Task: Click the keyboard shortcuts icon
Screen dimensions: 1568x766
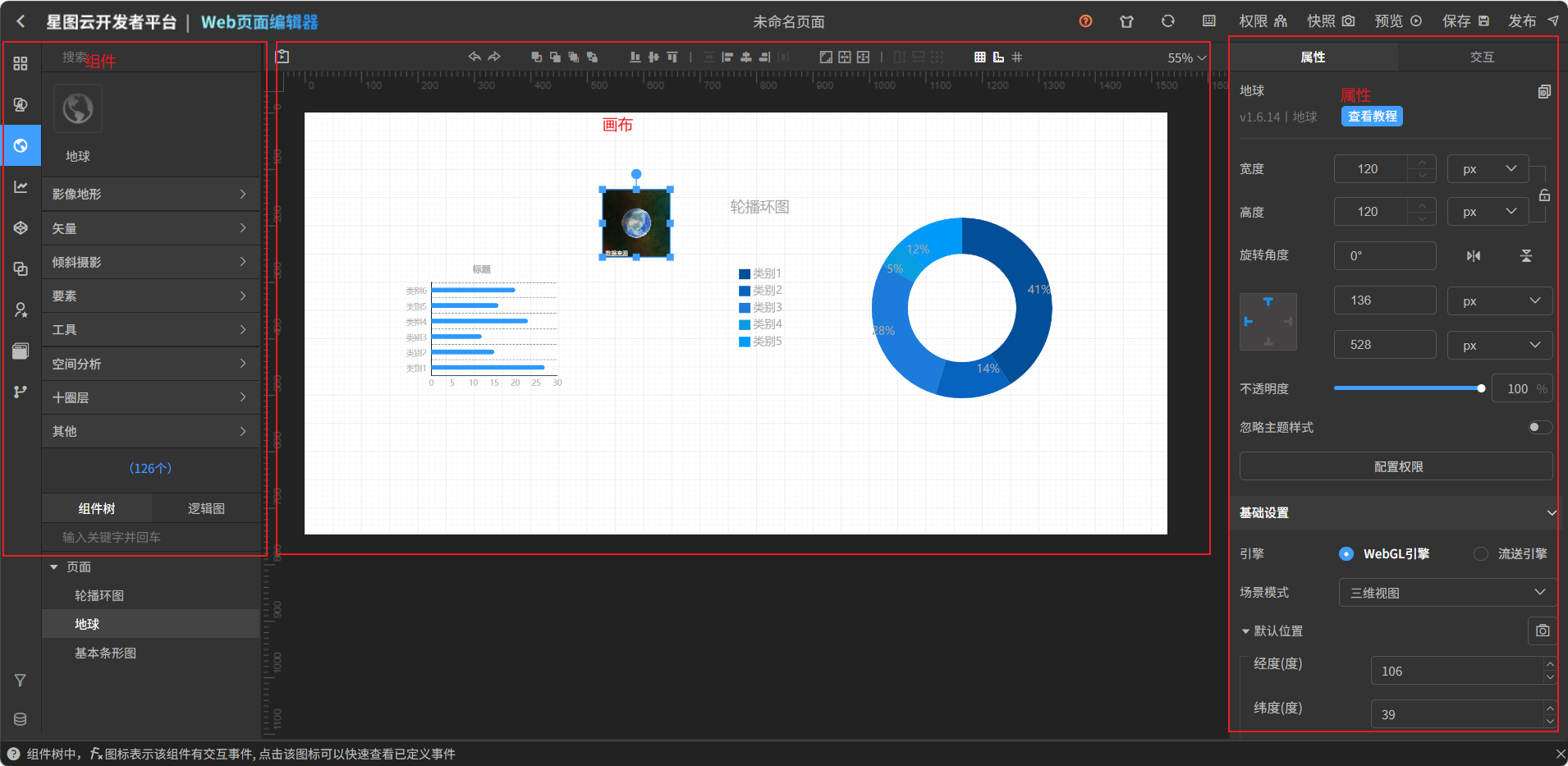Action: tap(1209, 21)
